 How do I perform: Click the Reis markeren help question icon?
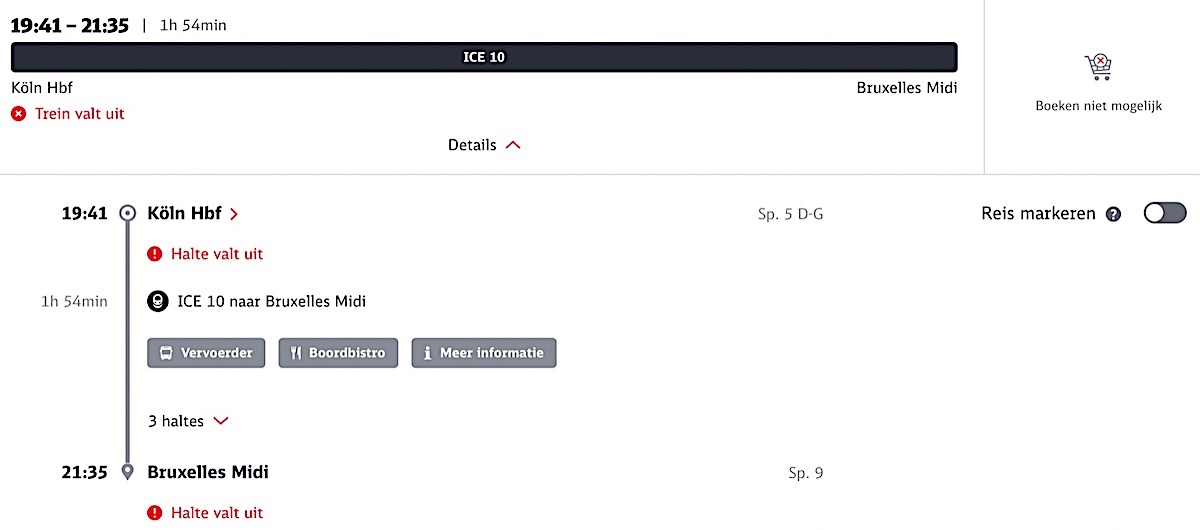(1113, 214)
